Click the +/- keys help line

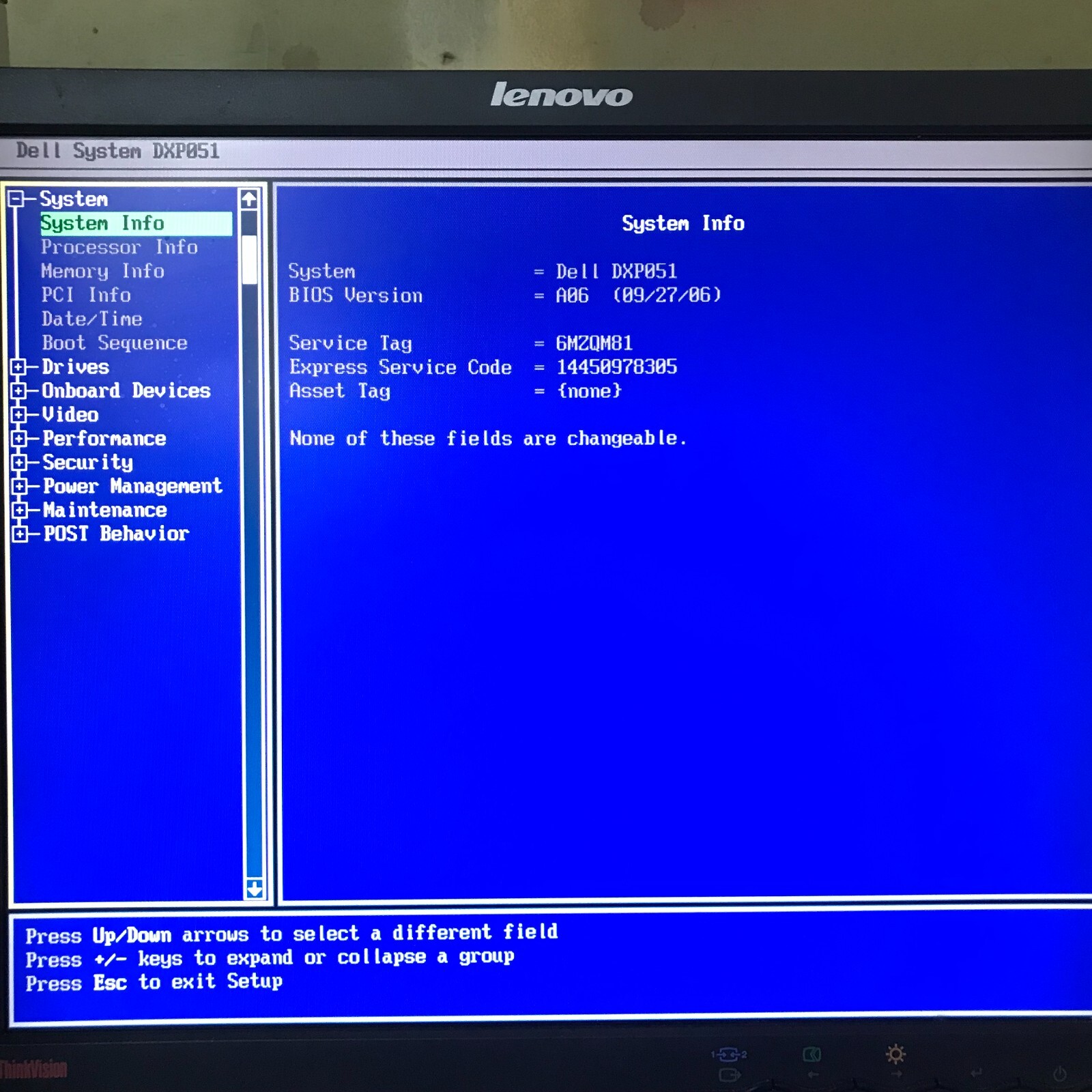click(270, 958)
